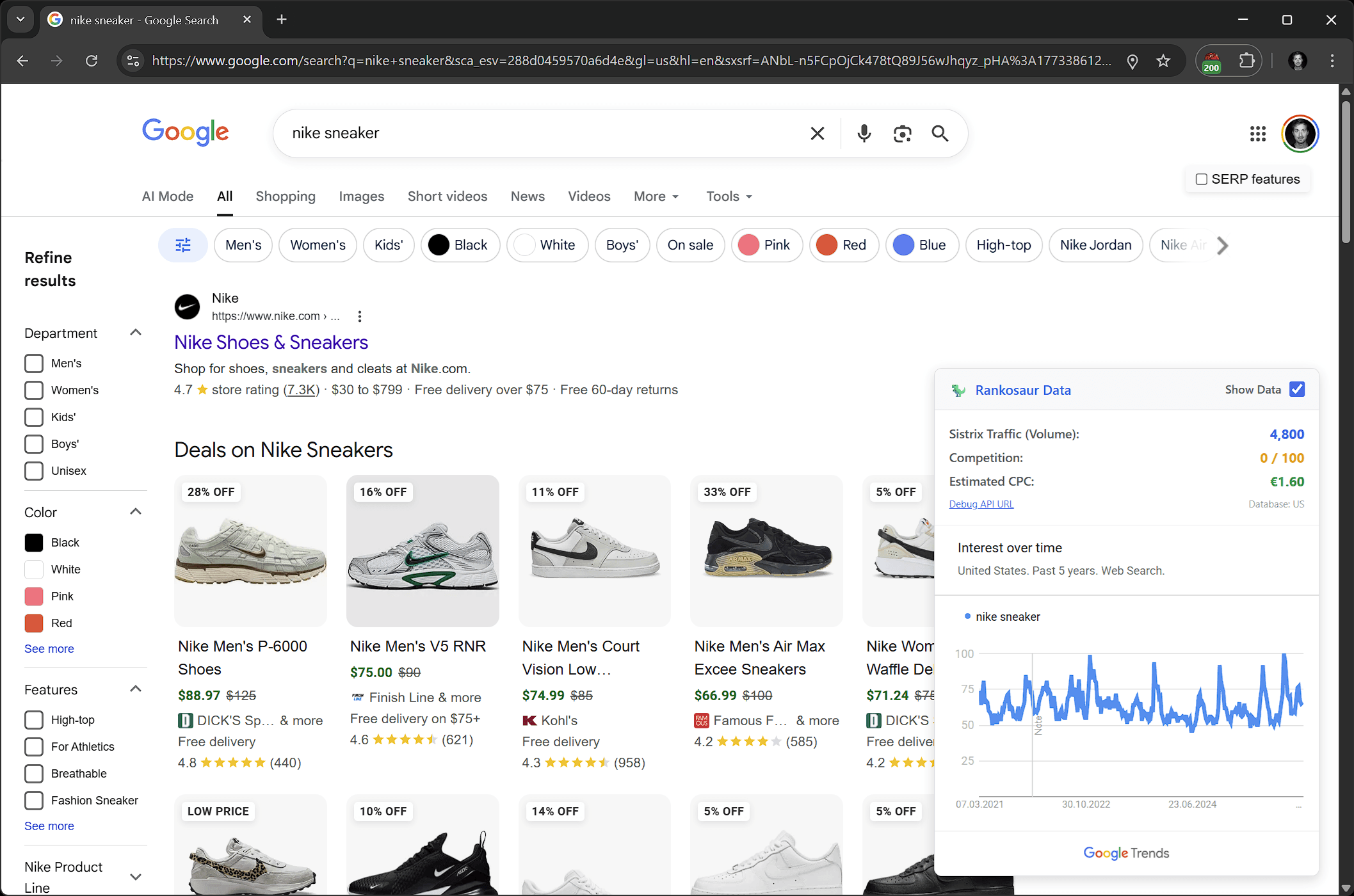This screenshot has height=896, width=1354.
Task: Uncheck Show Data in Rankosaur panel
Action: [x=1297, y=389]
